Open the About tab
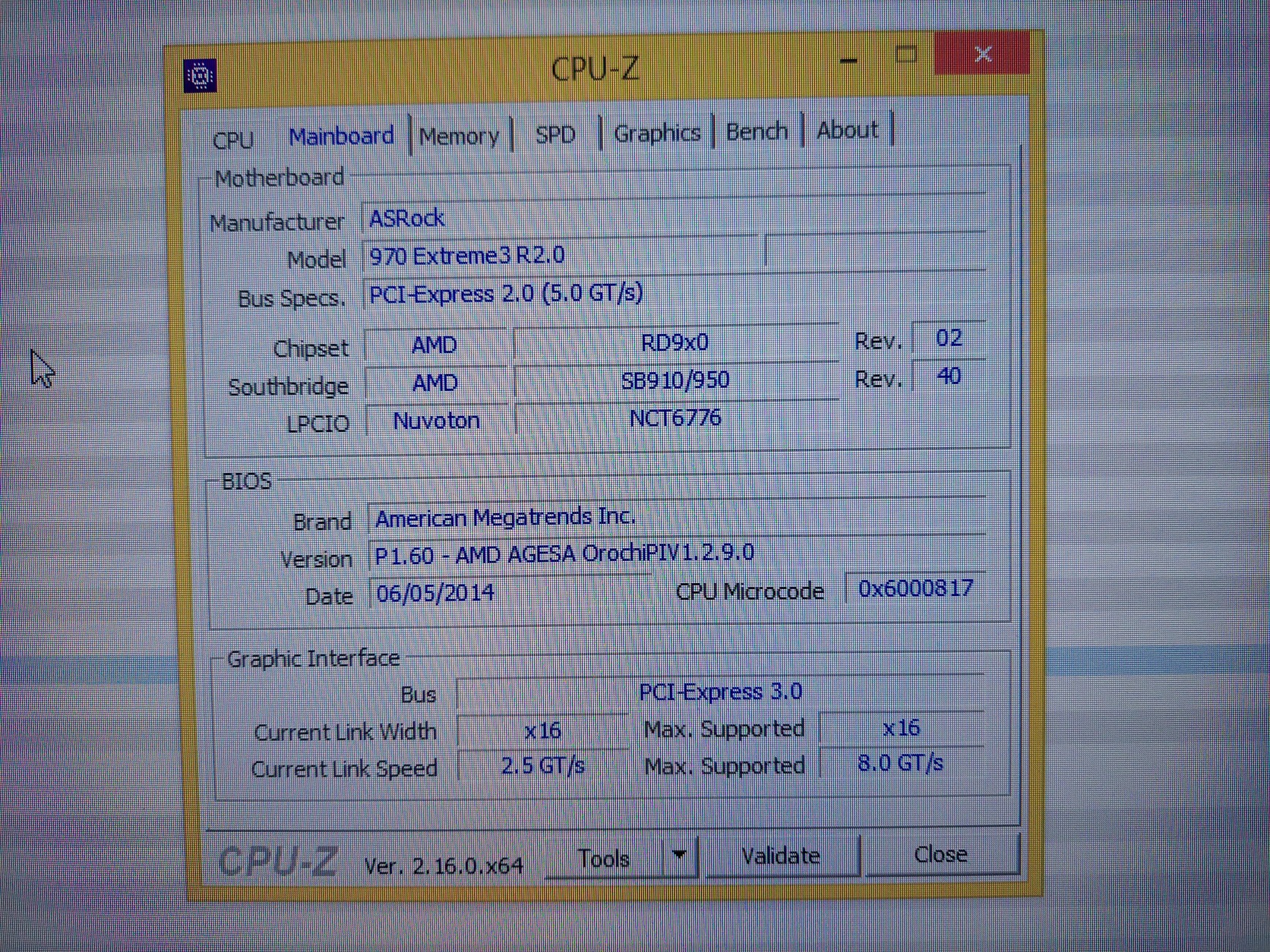The width and height of the screenshot is (1270, 952). point(847,130)
